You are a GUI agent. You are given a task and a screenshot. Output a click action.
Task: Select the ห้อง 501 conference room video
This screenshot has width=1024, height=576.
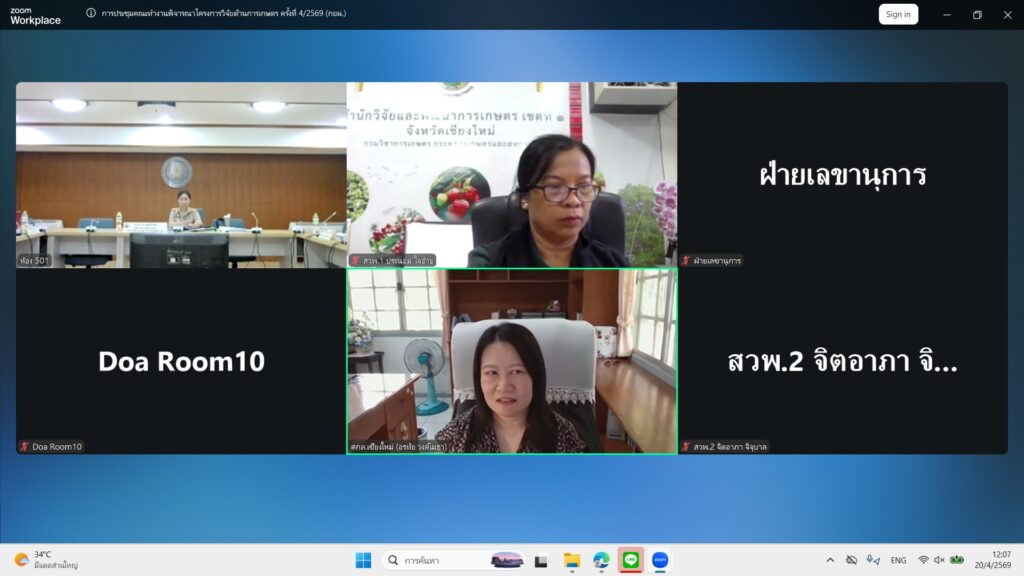pyautogui.click(x=181, y=175)
